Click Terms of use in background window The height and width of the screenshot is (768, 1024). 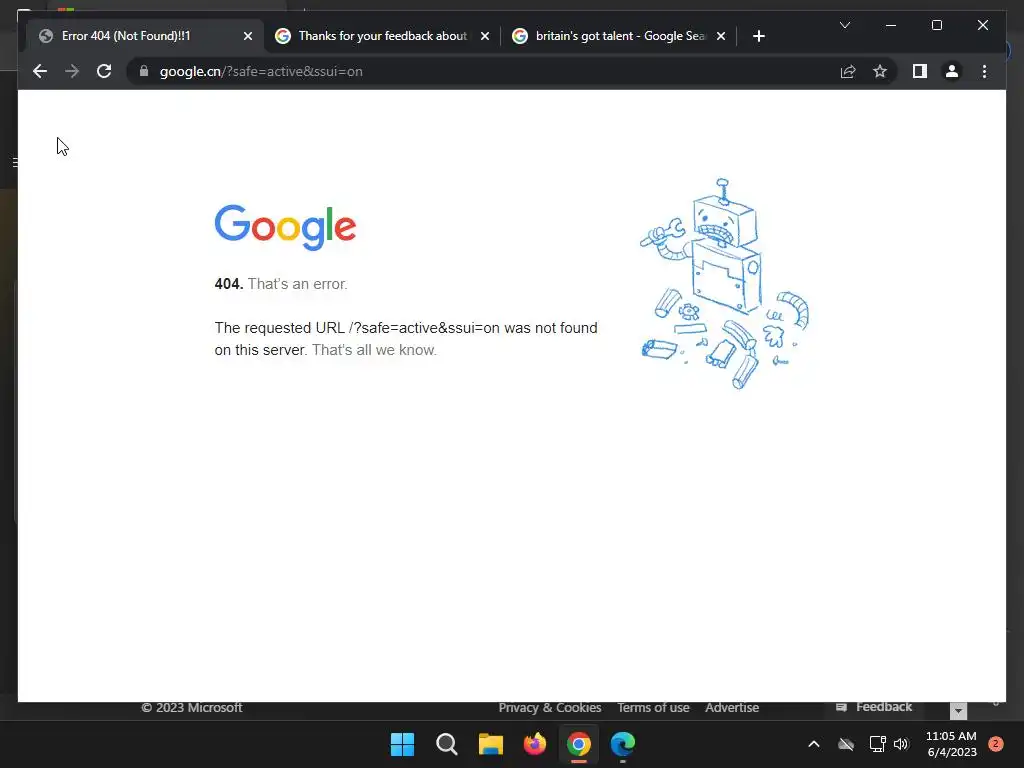tap(653, 708)
